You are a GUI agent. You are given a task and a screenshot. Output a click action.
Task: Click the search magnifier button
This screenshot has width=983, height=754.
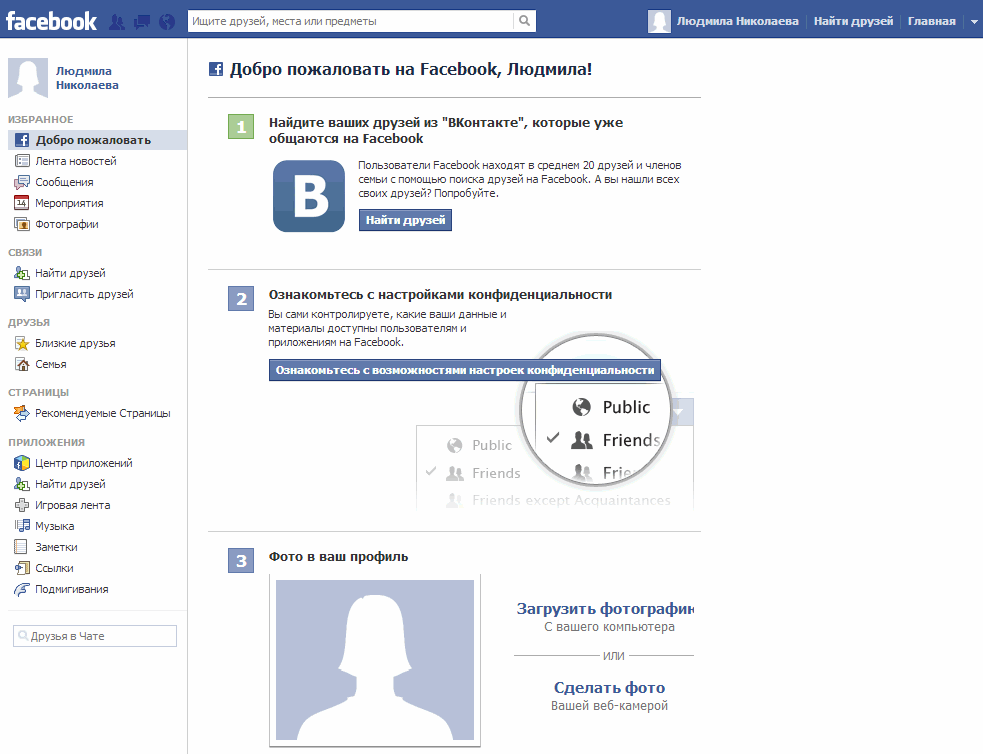pos(525,21)
